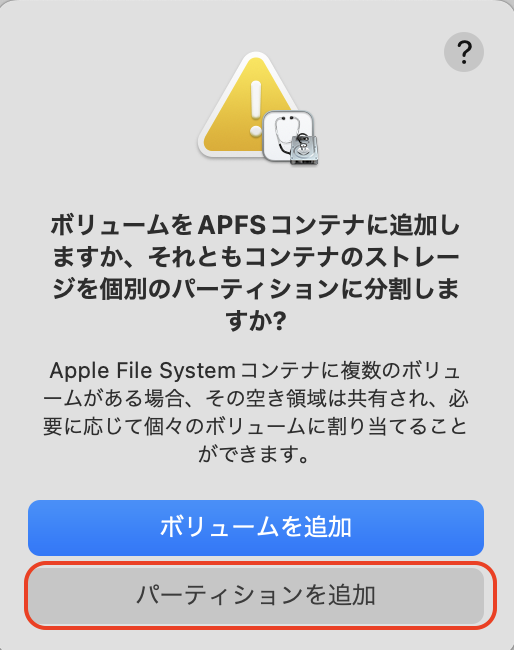The image size is (514, 650).
Task: Click the word APFS in heading
Action: coord(232,226)
